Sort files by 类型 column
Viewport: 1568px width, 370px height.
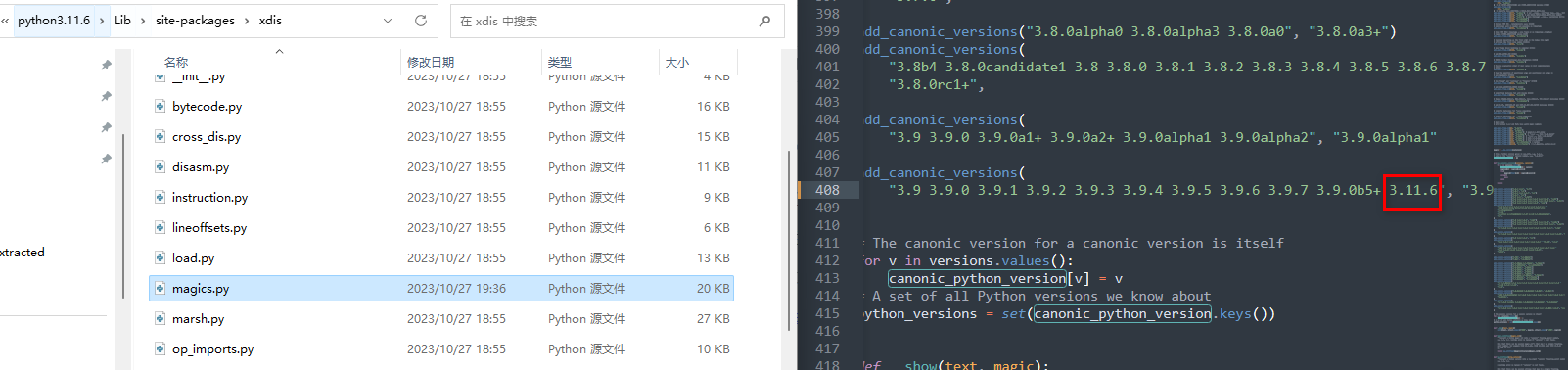(560, 62)
